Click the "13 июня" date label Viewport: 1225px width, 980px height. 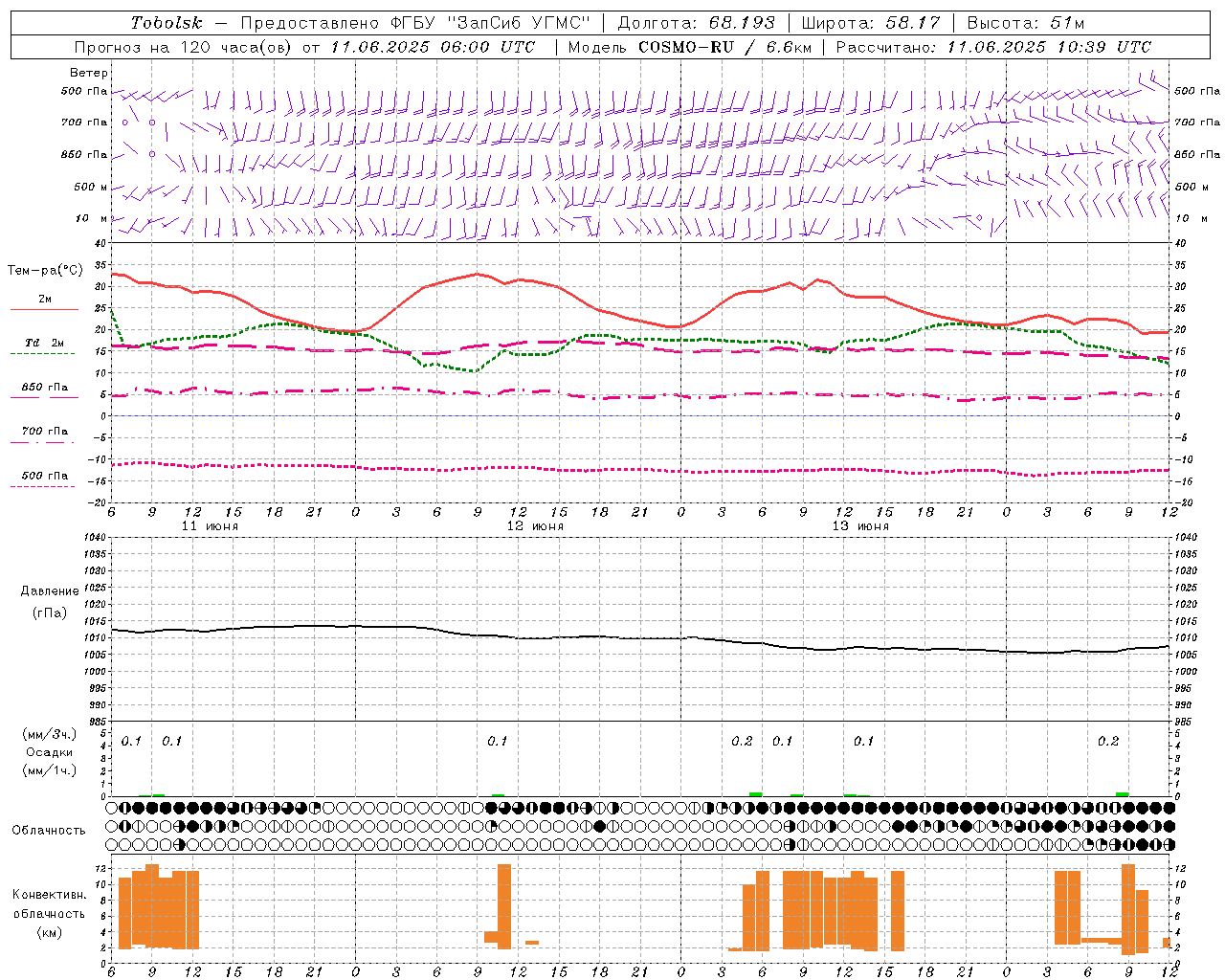860,526
